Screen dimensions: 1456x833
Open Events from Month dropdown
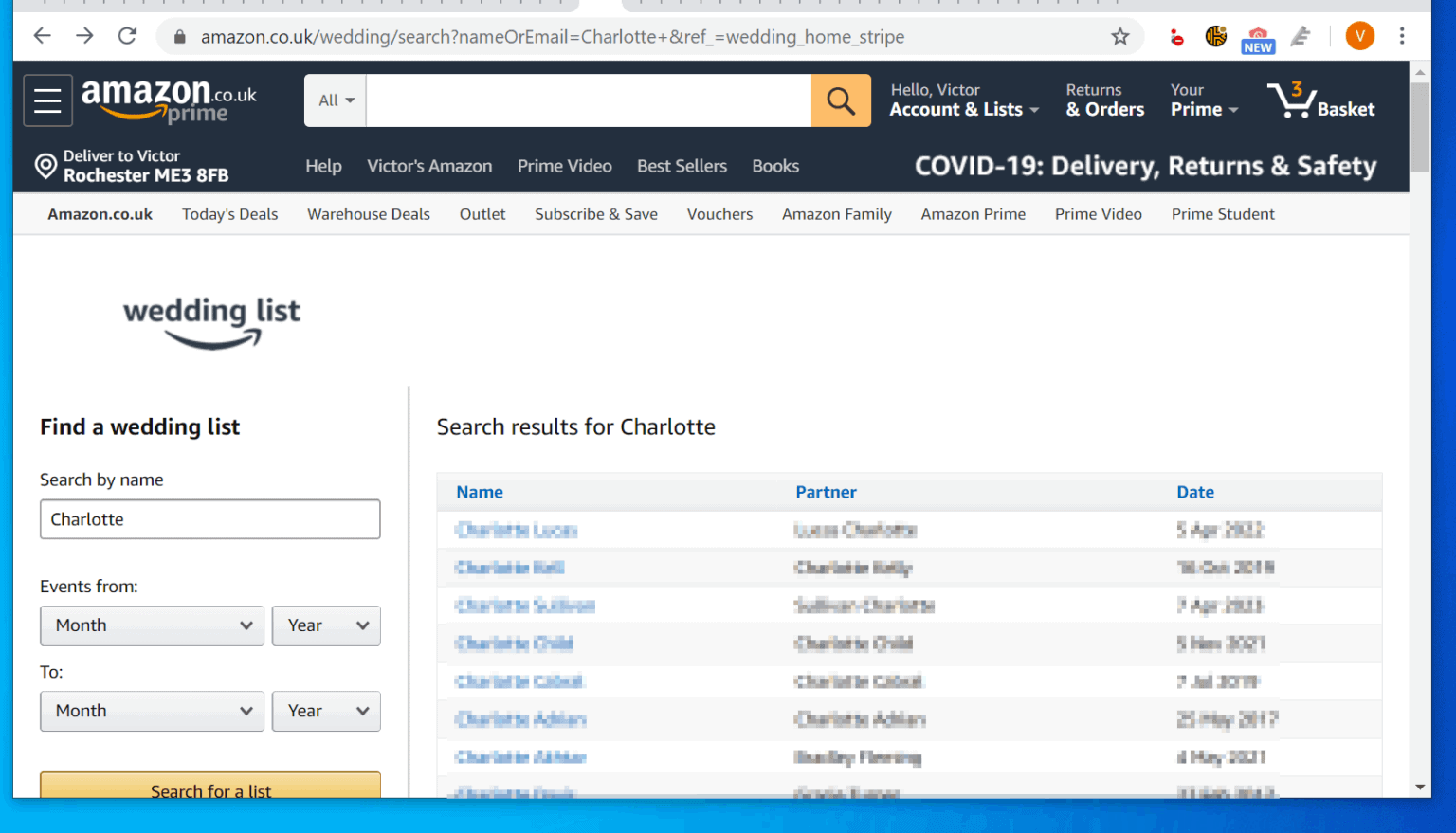pyautogui.click(x=152, y=625)
